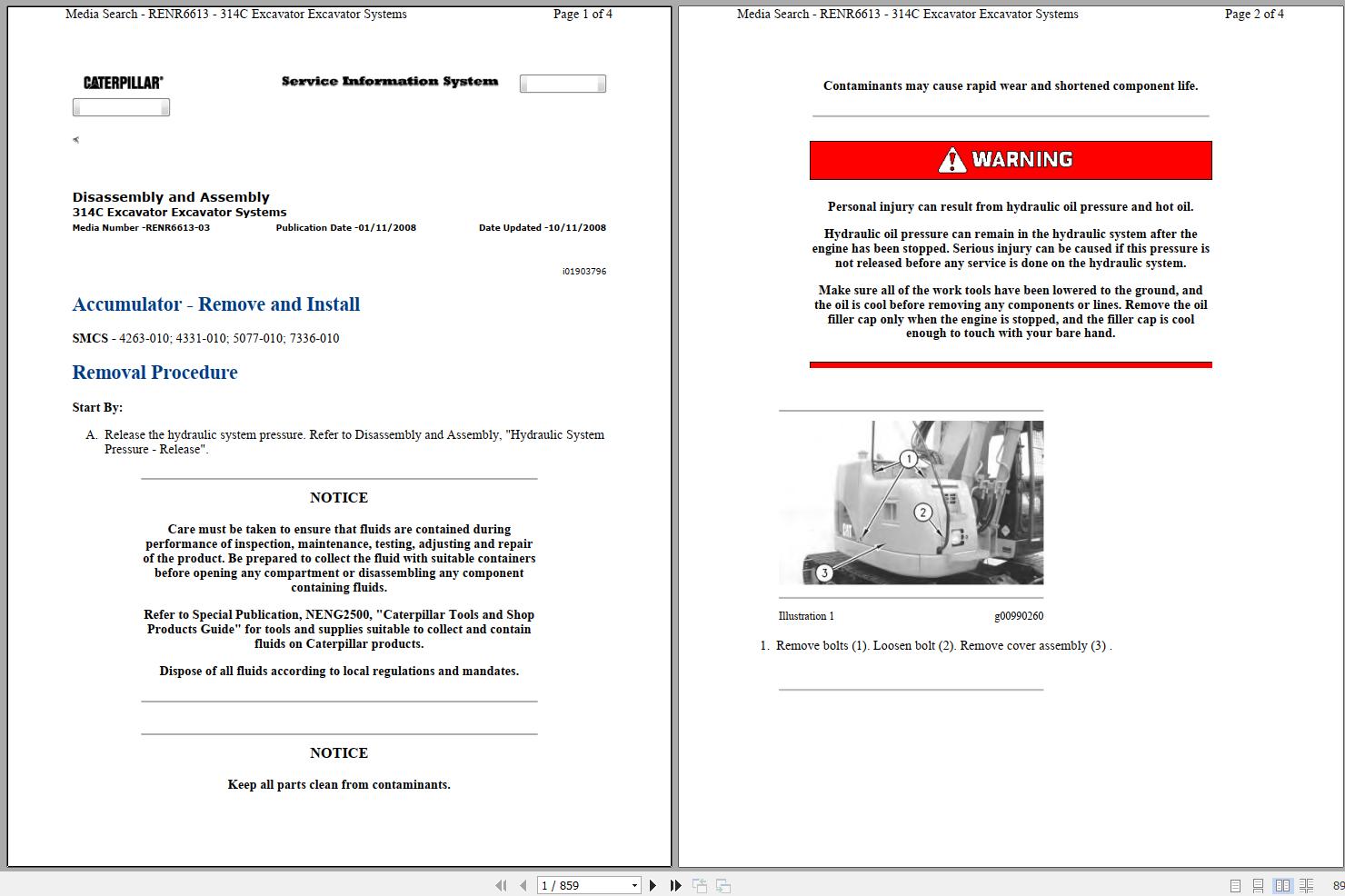Jump to the last page
This screenshot has height=896, width=1345.
point(674,885)
